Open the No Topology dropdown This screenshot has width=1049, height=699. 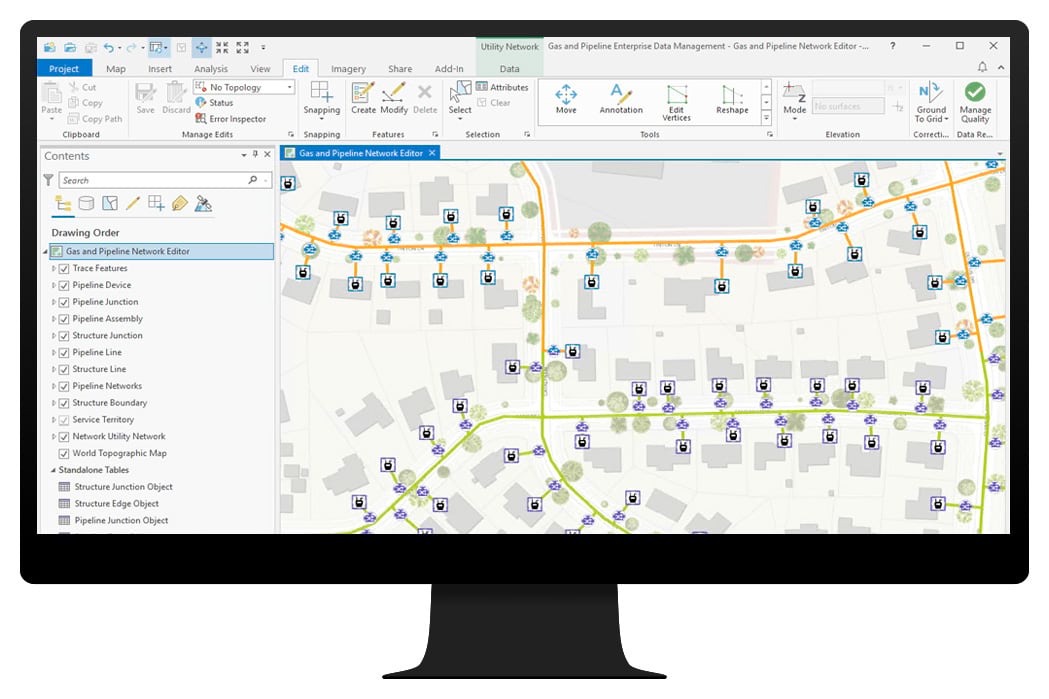(x=244, y=87)
